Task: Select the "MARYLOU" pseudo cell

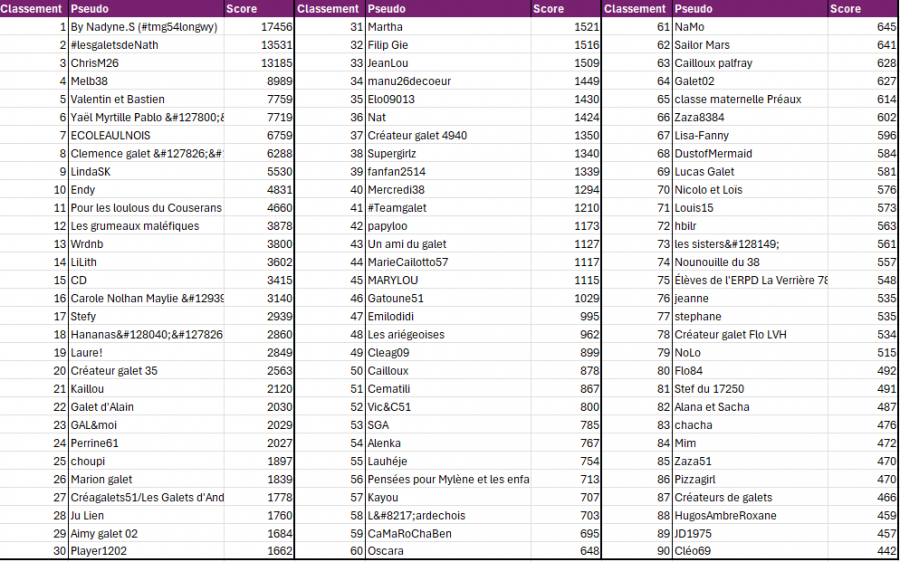Action: point(392,280)
